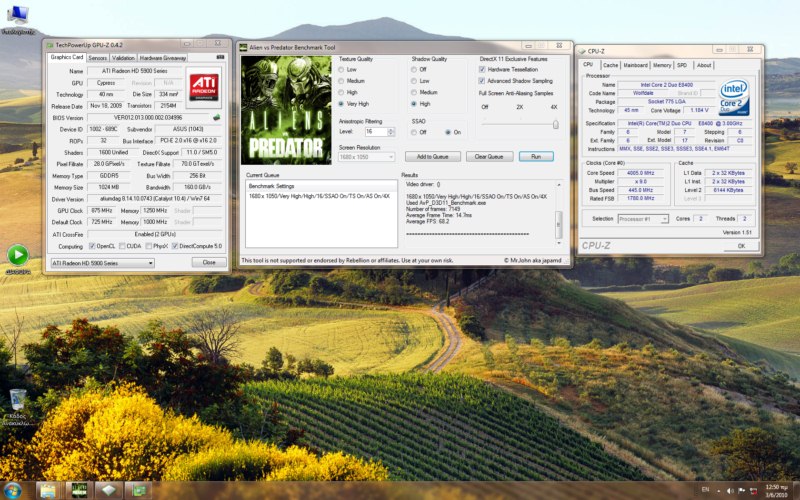Click the CPU-Z title bar icon
This screenshot has height=500, width=800.
click(x=582, y=51)
